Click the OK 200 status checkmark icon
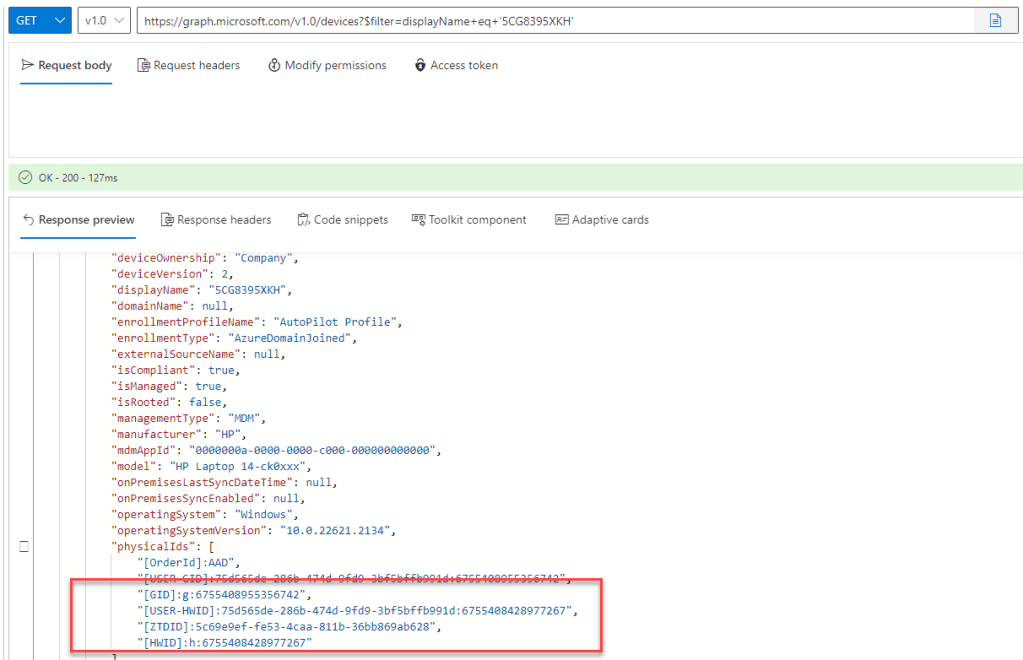The width and height of the screenshot is (1023, 660). (x=25, y=178)
